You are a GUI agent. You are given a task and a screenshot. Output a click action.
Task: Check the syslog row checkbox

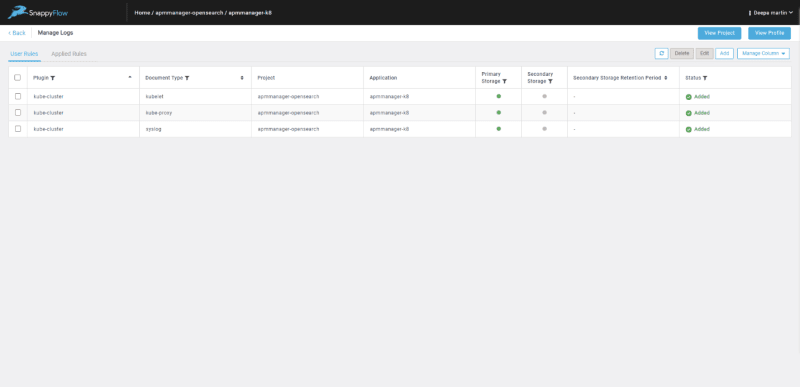pos(18,129)
